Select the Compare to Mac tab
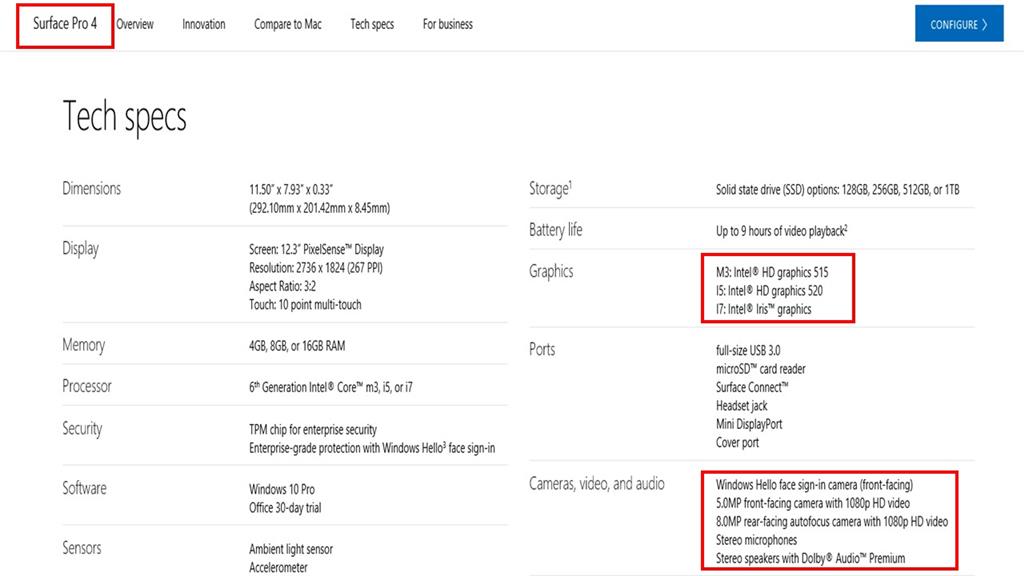 coord(287,24)
